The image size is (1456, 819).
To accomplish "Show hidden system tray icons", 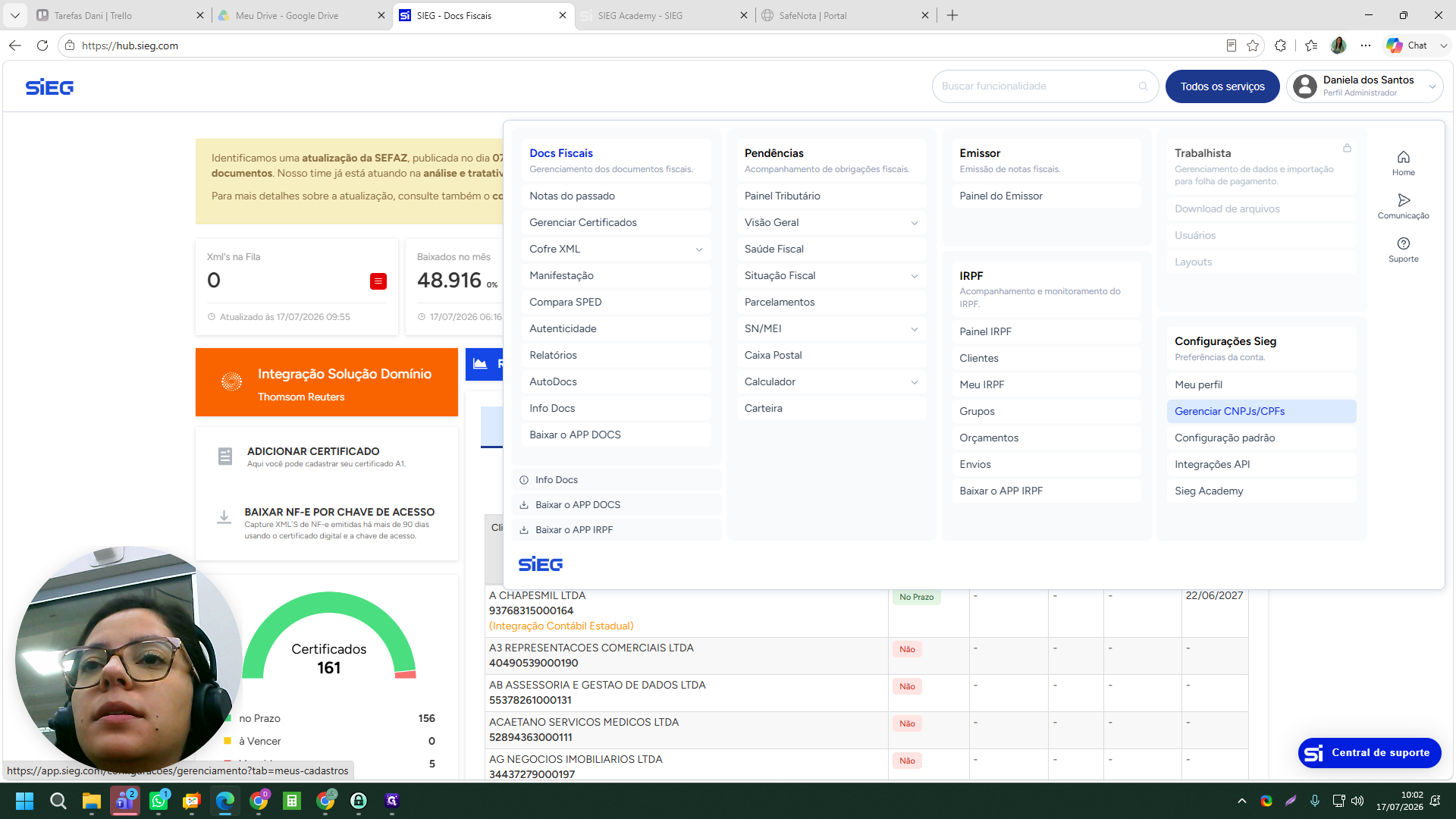I will point(1241,801).
